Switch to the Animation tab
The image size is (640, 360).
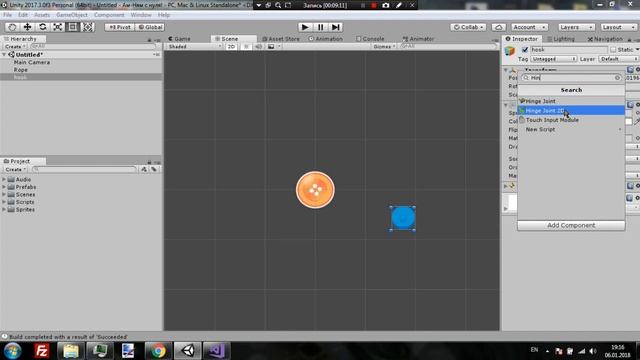click(326, 39)
